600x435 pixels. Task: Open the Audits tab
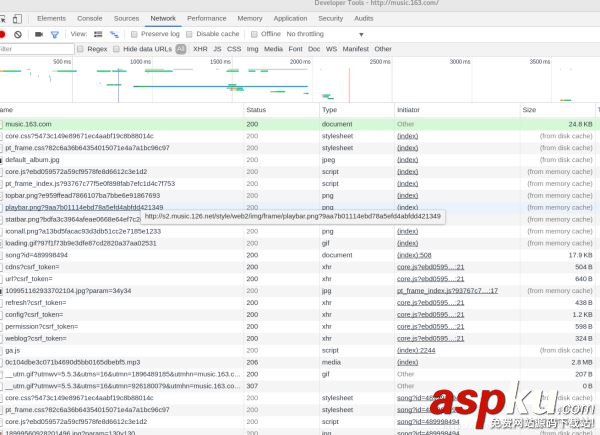point(364,18)
